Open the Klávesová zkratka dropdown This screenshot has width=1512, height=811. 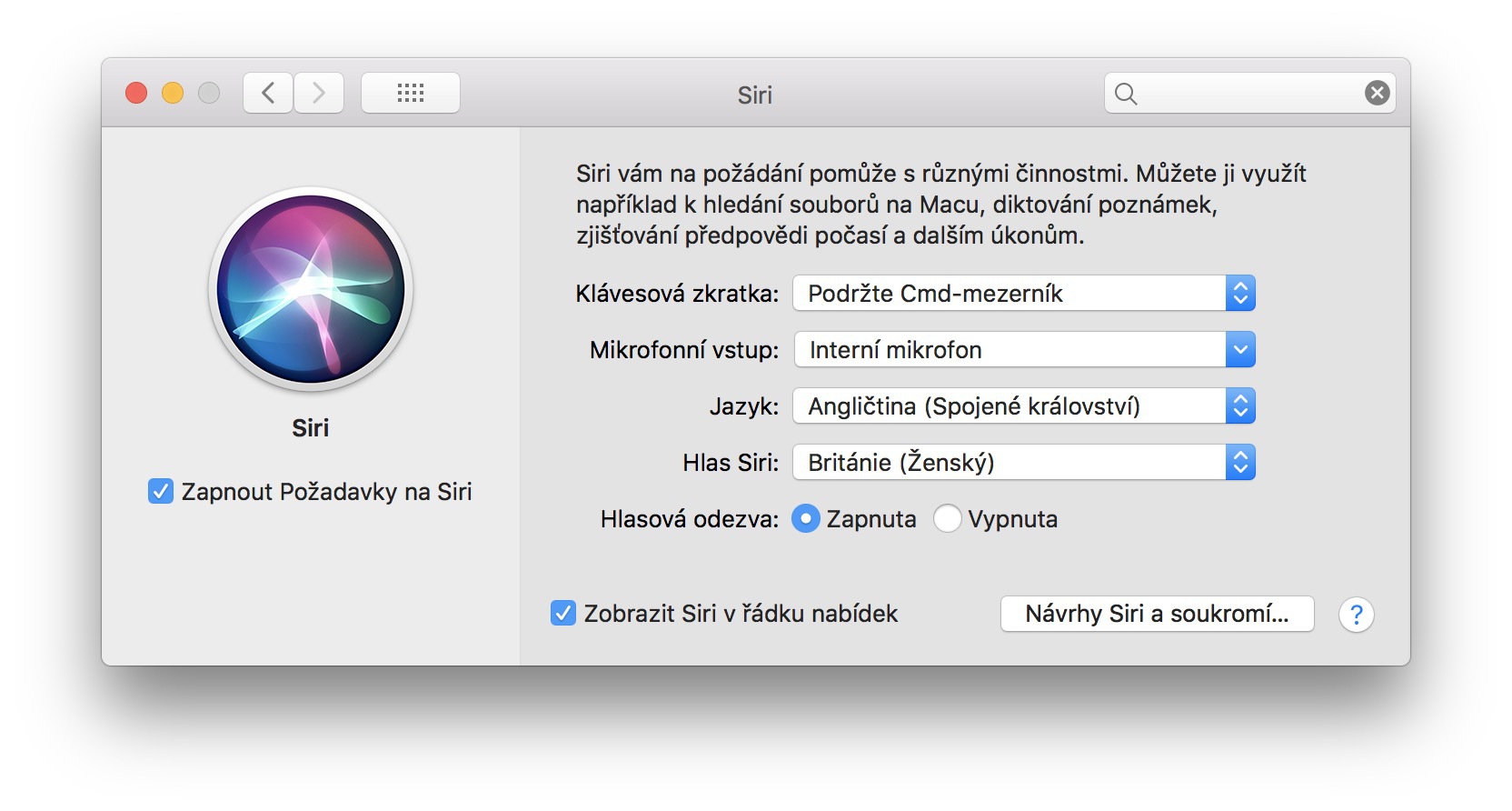1024,294
